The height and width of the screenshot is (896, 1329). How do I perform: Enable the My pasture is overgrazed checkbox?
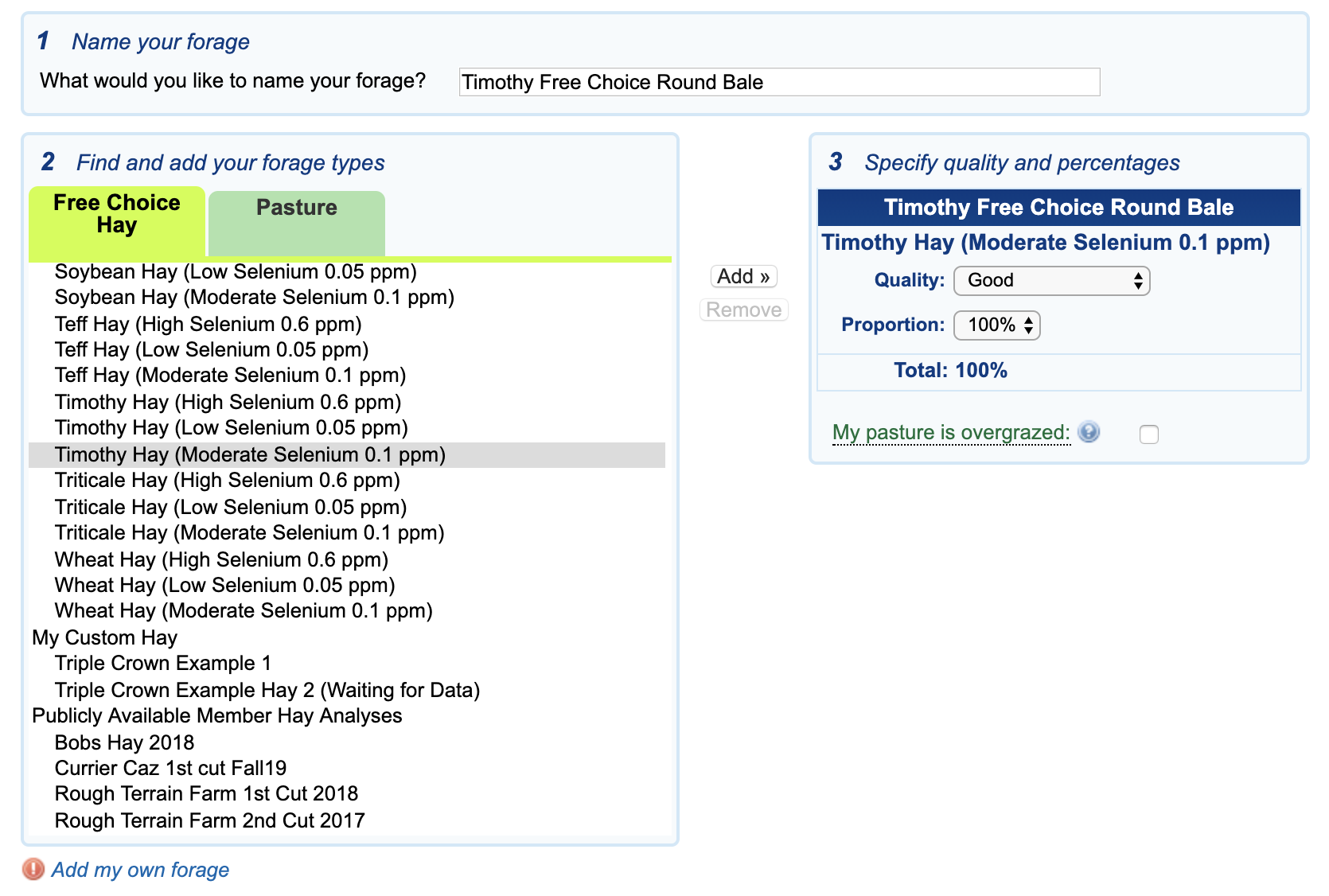point(1148,434)
